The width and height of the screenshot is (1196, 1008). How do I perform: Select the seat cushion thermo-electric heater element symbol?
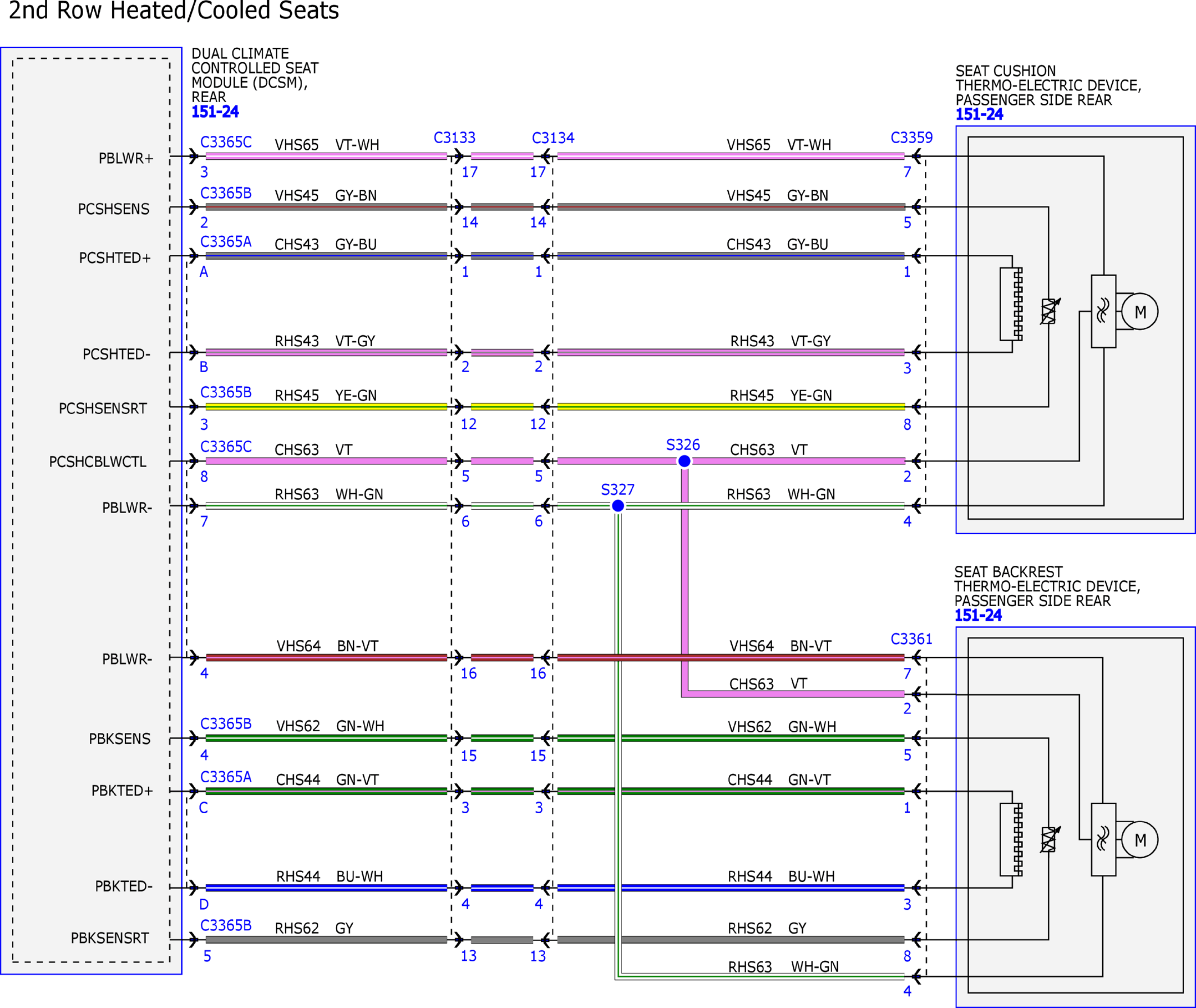pos(1011,304)
